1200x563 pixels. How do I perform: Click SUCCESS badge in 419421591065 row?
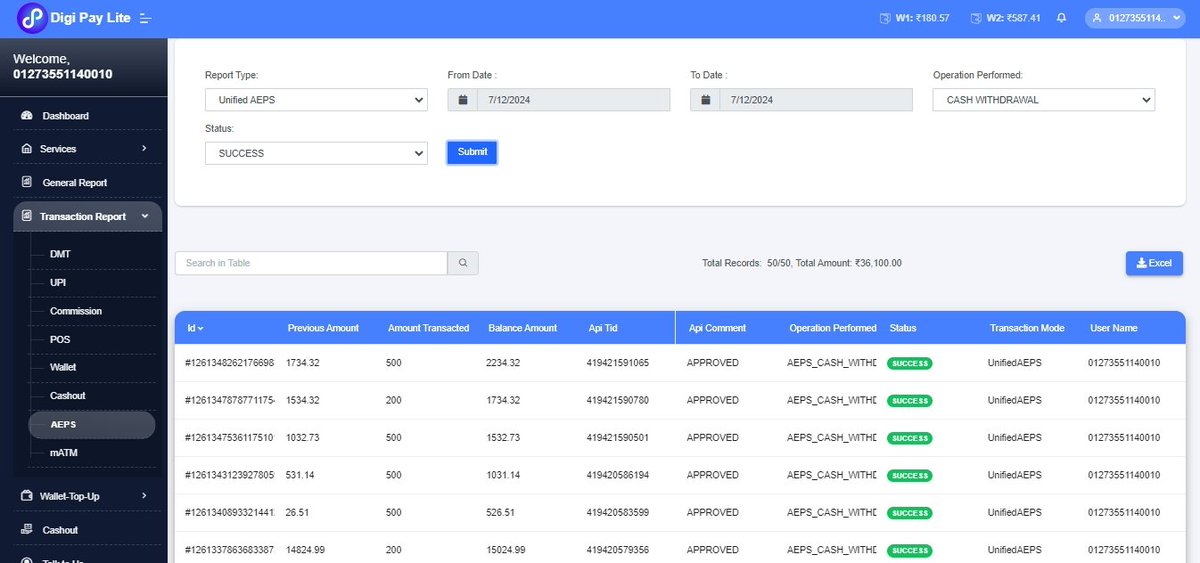(910, 363)
